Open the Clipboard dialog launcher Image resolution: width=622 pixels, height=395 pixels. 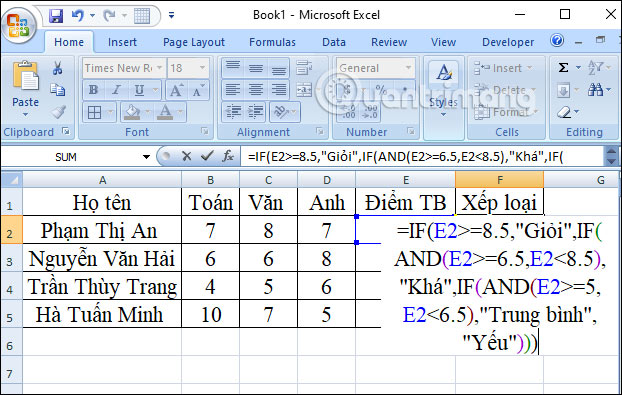coord(66,131)
